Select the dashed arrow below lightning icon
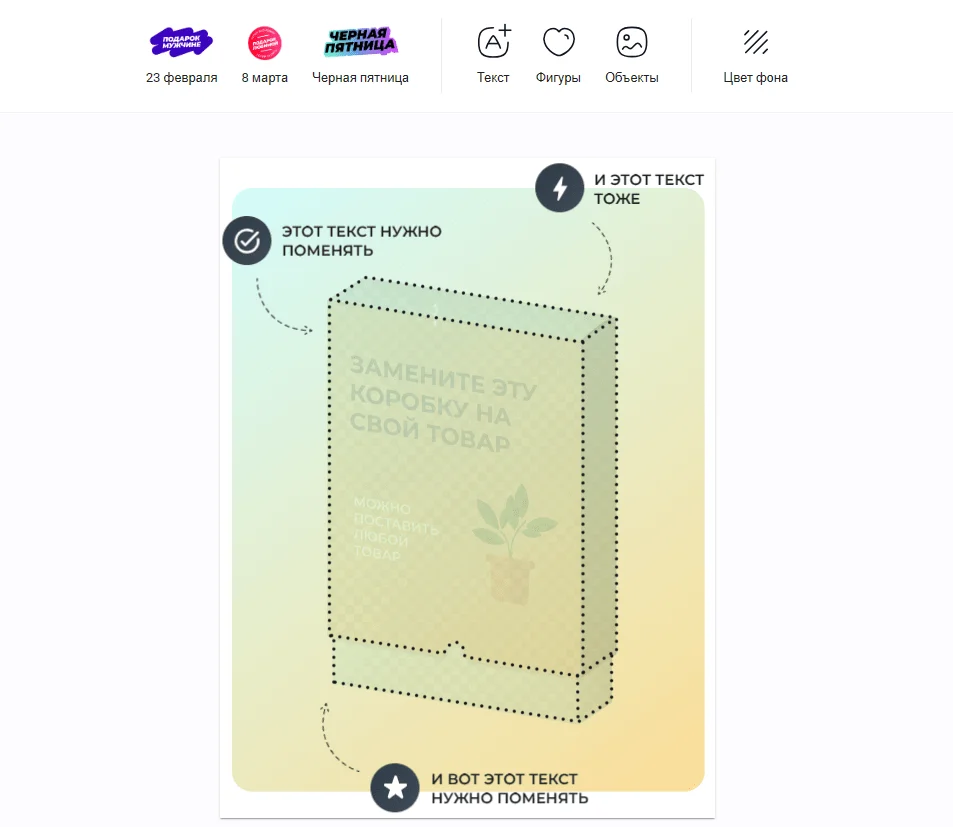The height and width of the screenshot is (827, 953). 603,258
